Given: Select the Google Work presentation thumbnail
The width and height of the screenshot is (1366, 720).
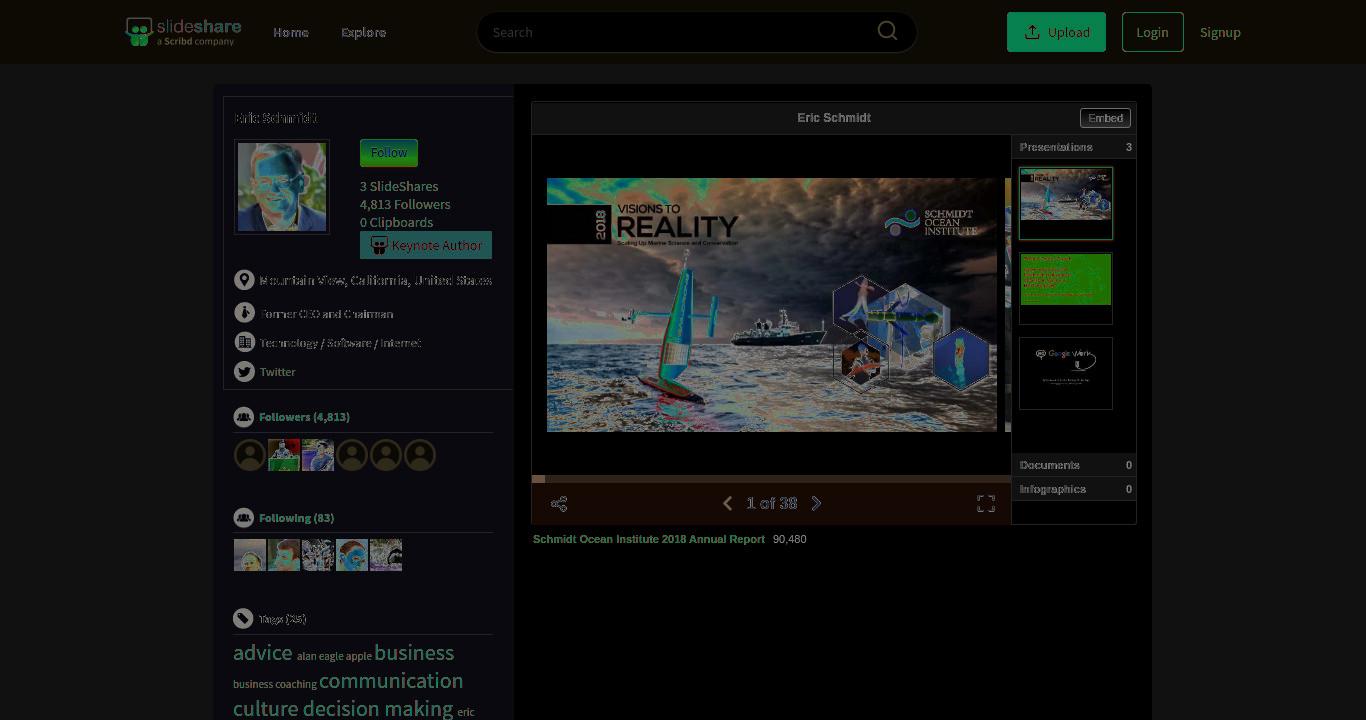Looking at the screenshot, I should click(1066, 373).
